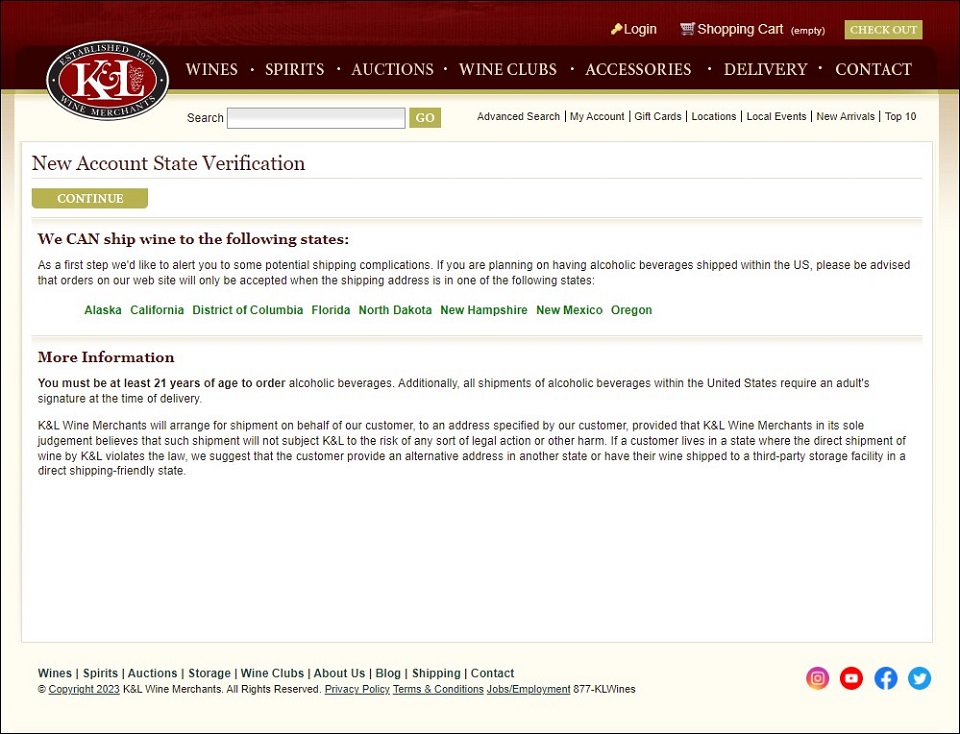Click the shopping cart icon

click(x=688, y=29)
